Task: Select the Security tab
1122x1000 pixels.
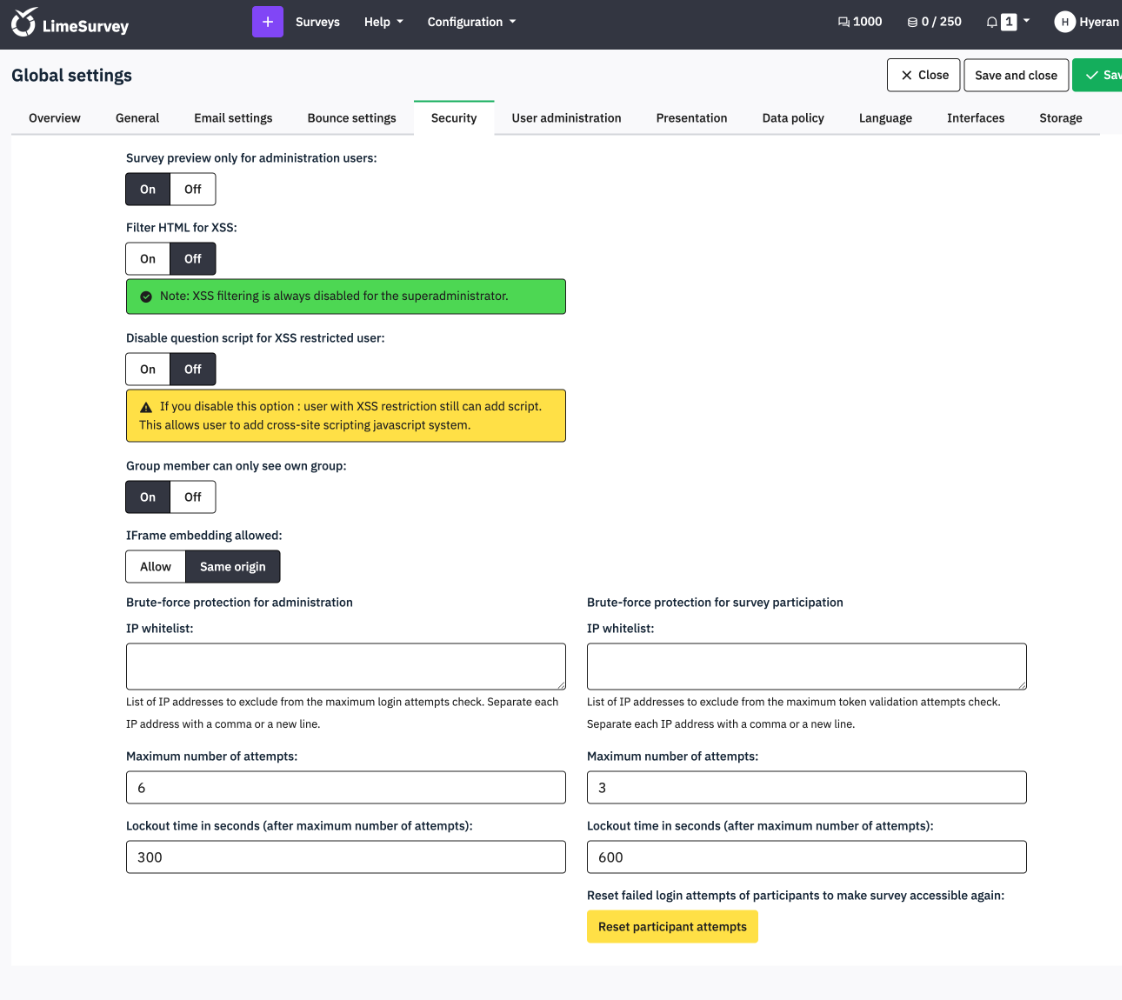Action: [x=454, y=118]
